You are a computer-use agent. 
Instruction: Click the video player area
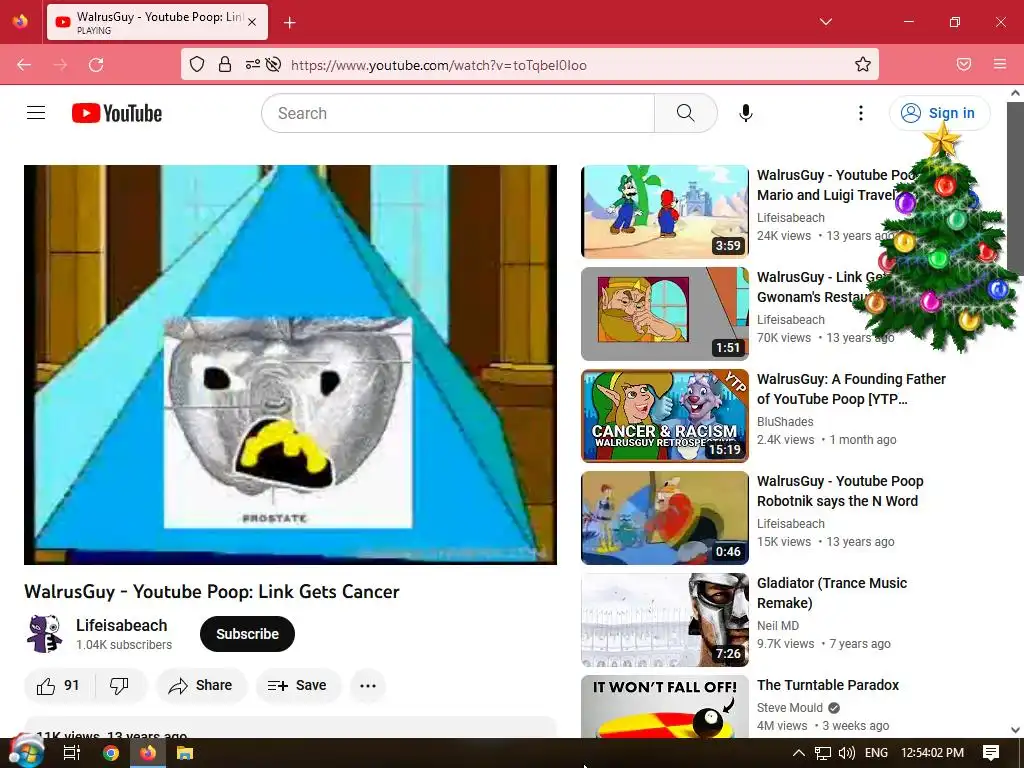pyautogui.click(x=291, y=364)
